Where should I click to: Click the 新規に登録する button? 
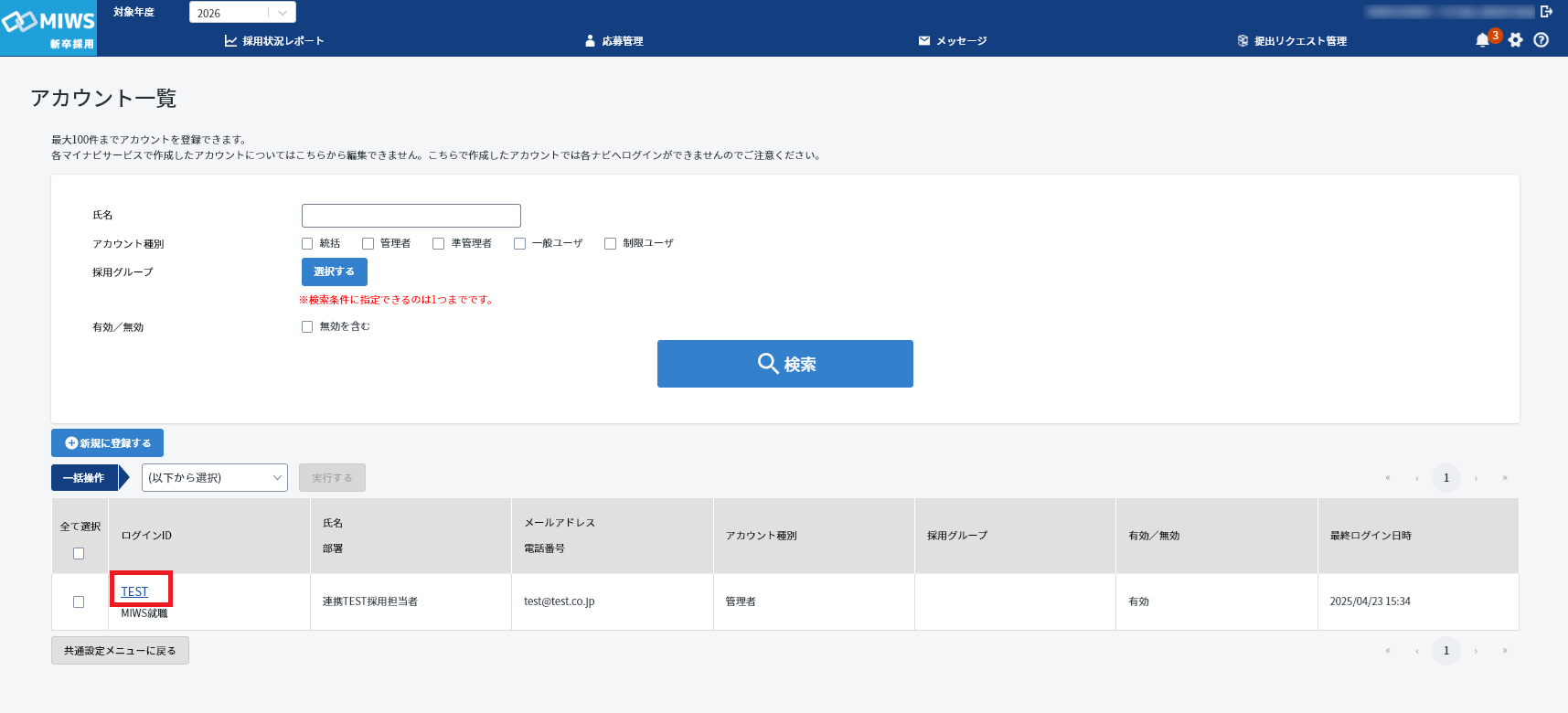click(107, 442)
